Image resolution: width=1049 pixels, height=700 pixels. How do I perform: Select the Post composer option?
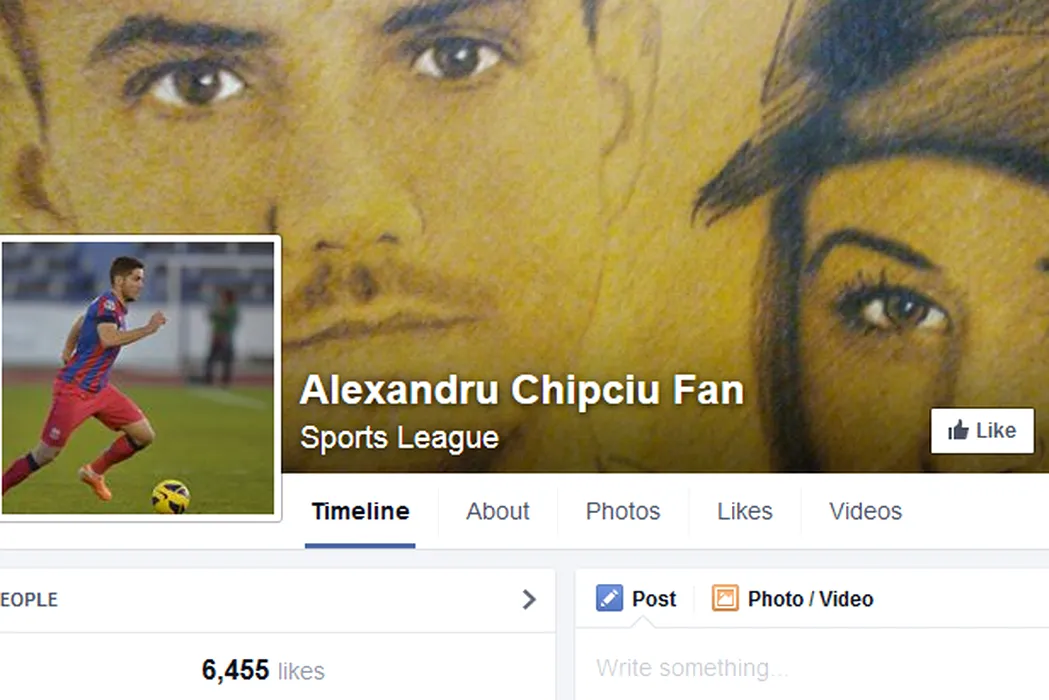click(636, 598)
